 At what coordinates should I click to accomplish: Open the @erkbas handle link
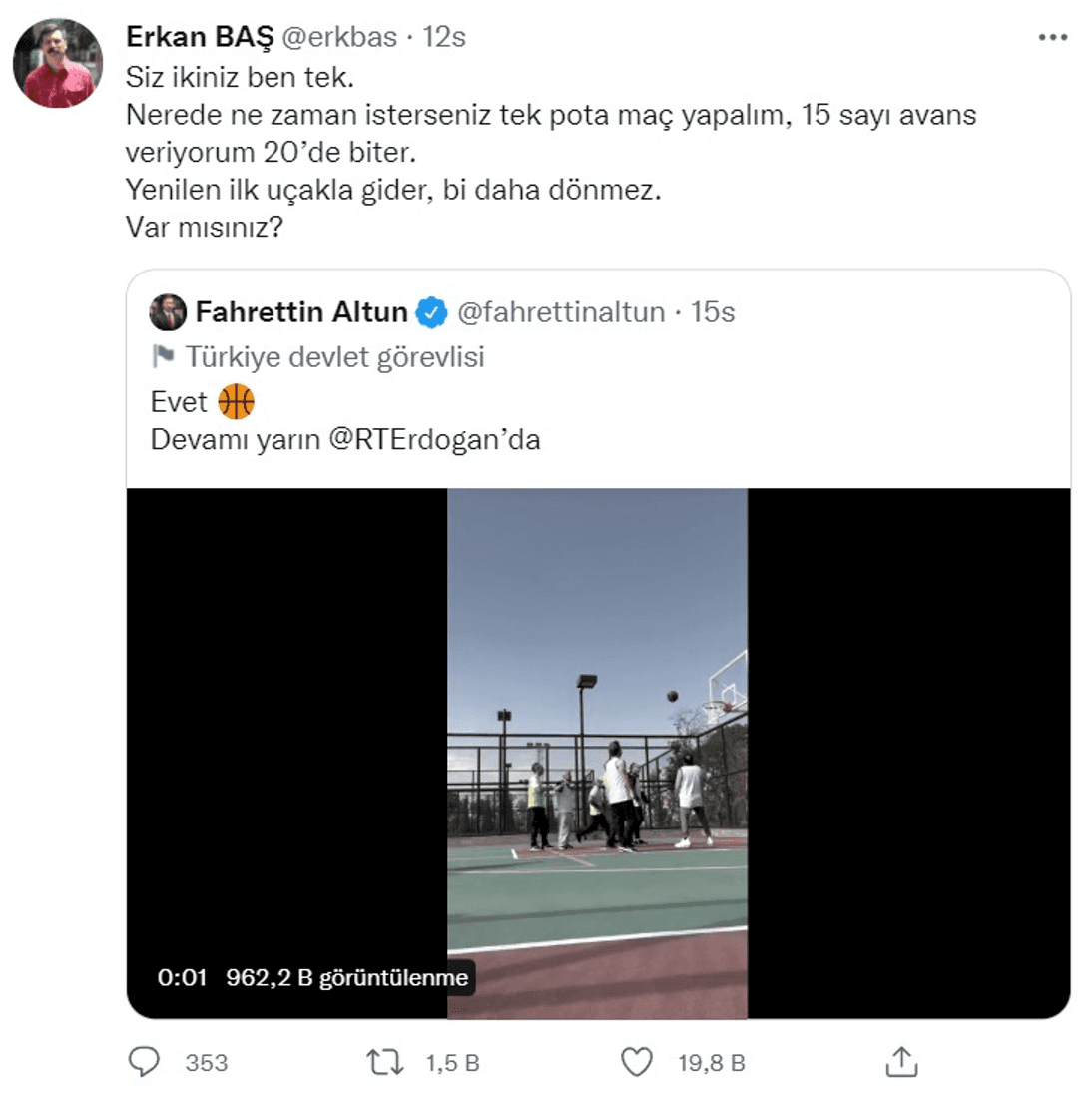point(339,37)
